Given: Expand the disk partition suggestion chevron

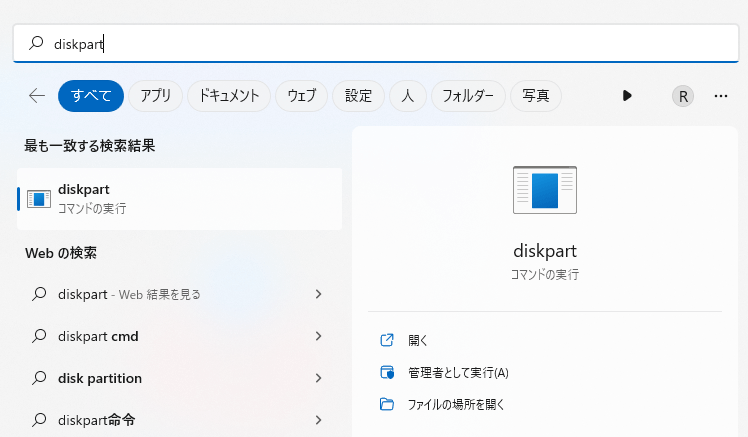Looking at the screenshot, I should pos(318,378).
